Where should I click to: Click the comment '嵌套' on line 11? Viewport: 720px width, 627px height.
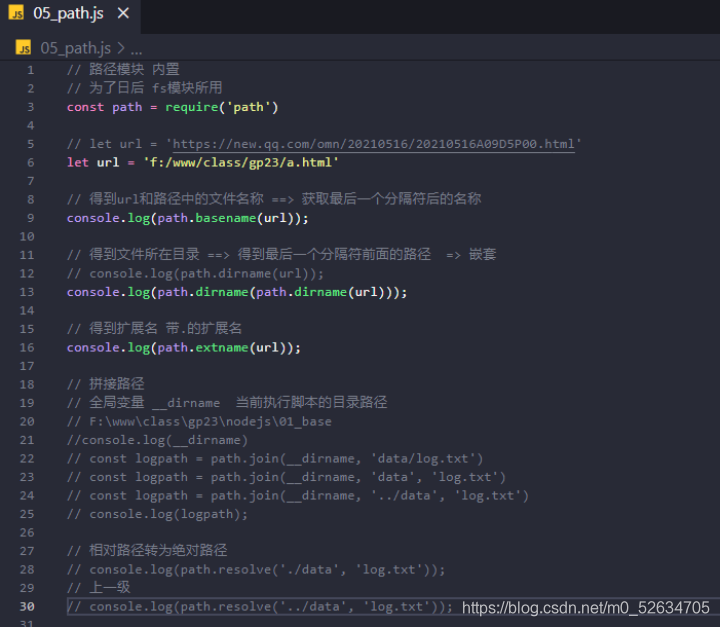tap(482, 254)
